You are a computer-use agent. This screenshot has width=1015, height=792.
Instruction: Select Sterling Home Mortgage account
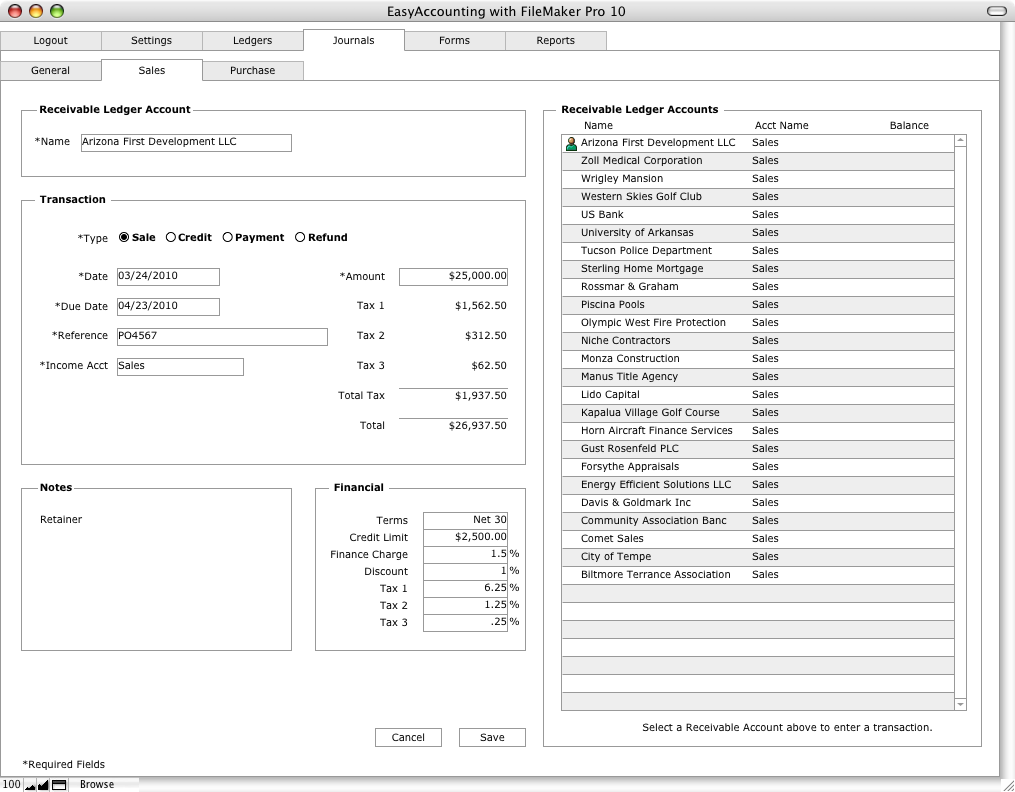[758, 269]
